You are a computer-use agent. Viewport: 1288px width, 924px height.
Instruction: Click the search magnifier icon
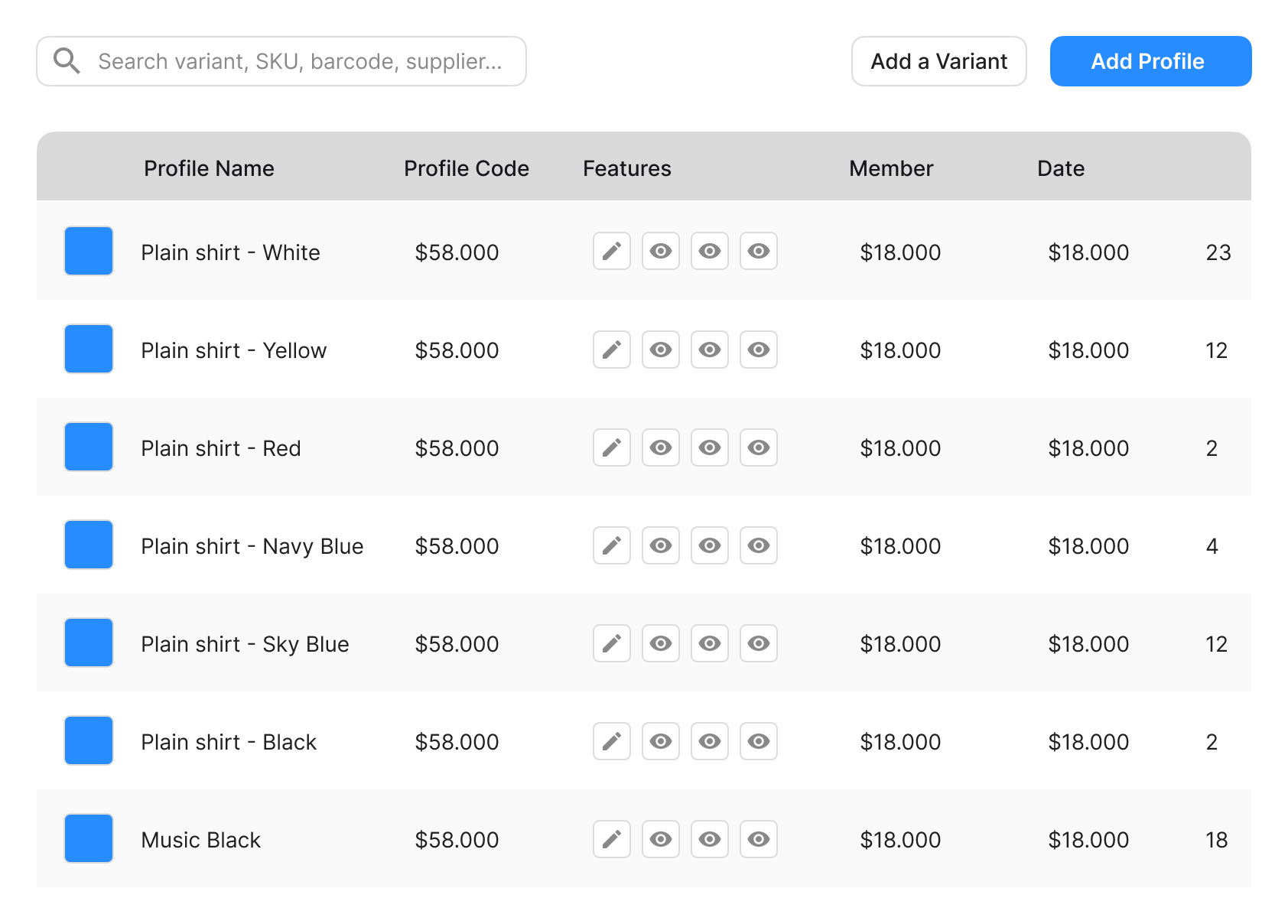pos(67,61)
